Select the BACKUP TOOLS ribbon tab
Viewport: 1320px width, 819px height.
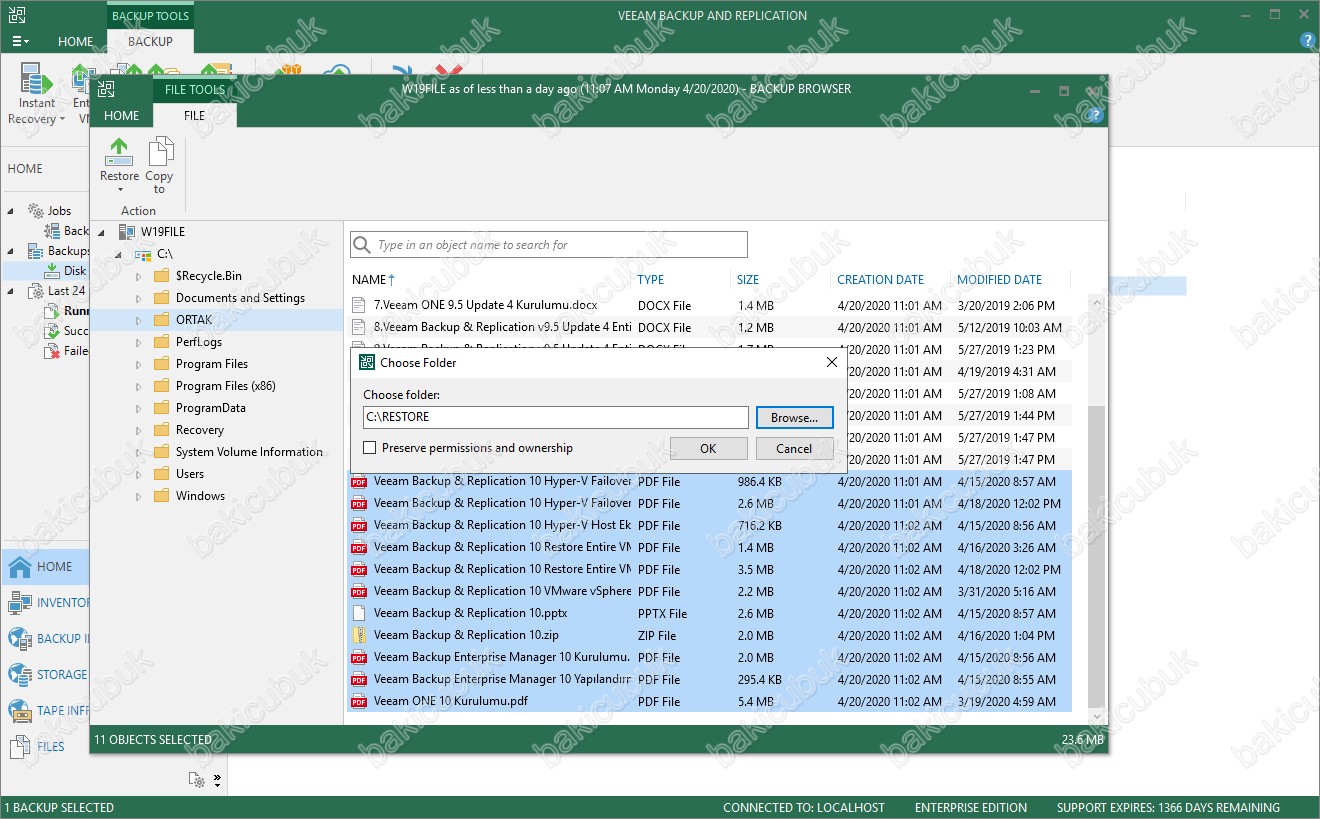150,16
